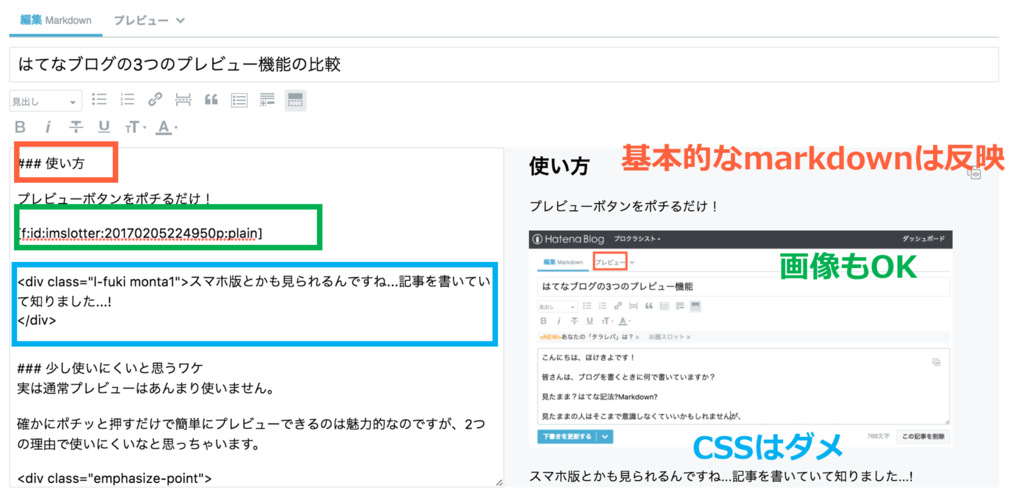This screenshot has width=1024, height=494.
Task: Switch to the プレビュー tab
Action: coord(140,20)
